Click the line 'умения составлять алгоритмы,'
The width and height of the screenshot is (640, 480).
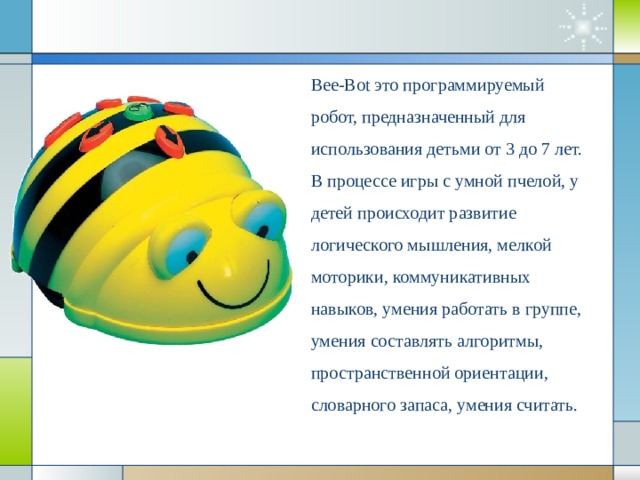427,342
